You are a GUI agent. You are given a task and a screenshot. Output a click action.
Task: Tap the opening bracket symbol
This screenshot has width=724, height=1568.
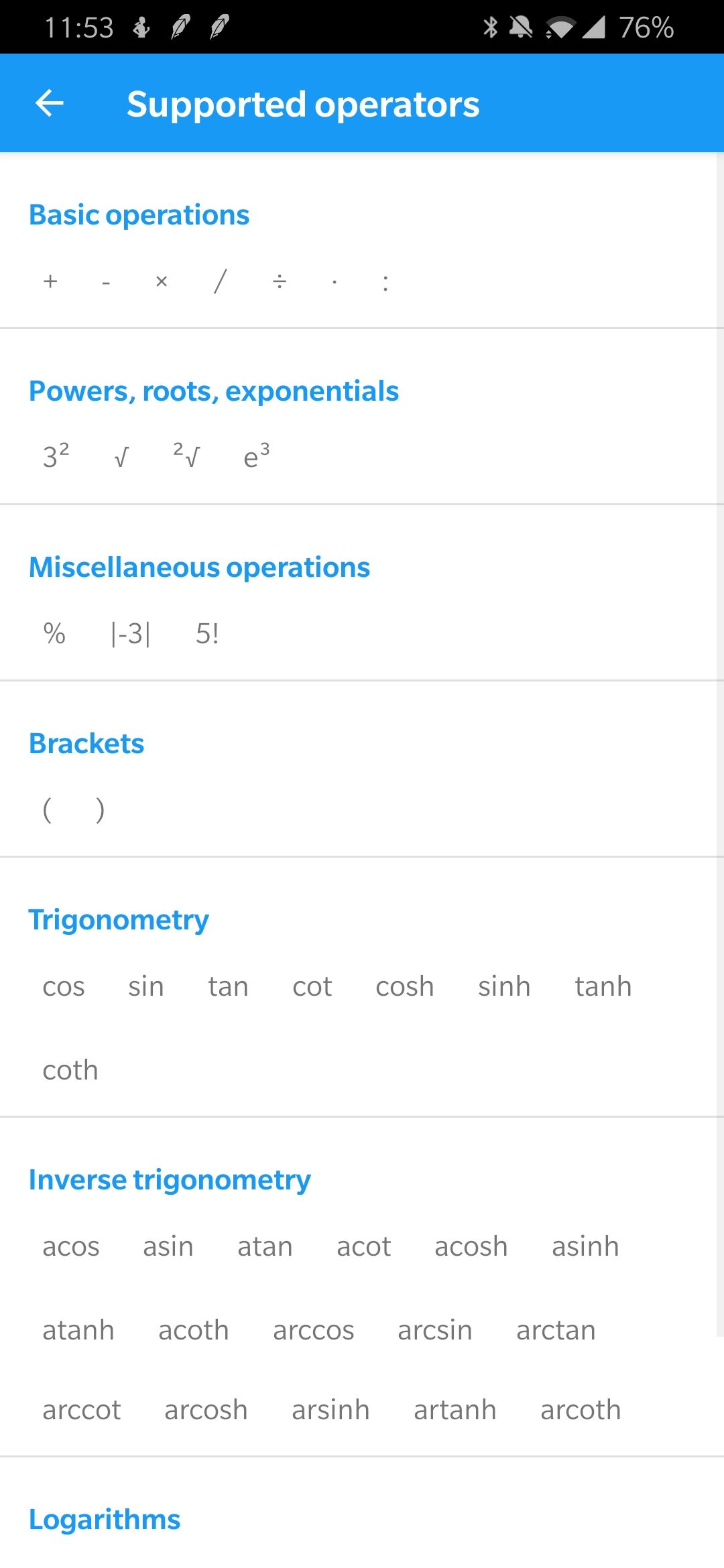click(49, 809)
